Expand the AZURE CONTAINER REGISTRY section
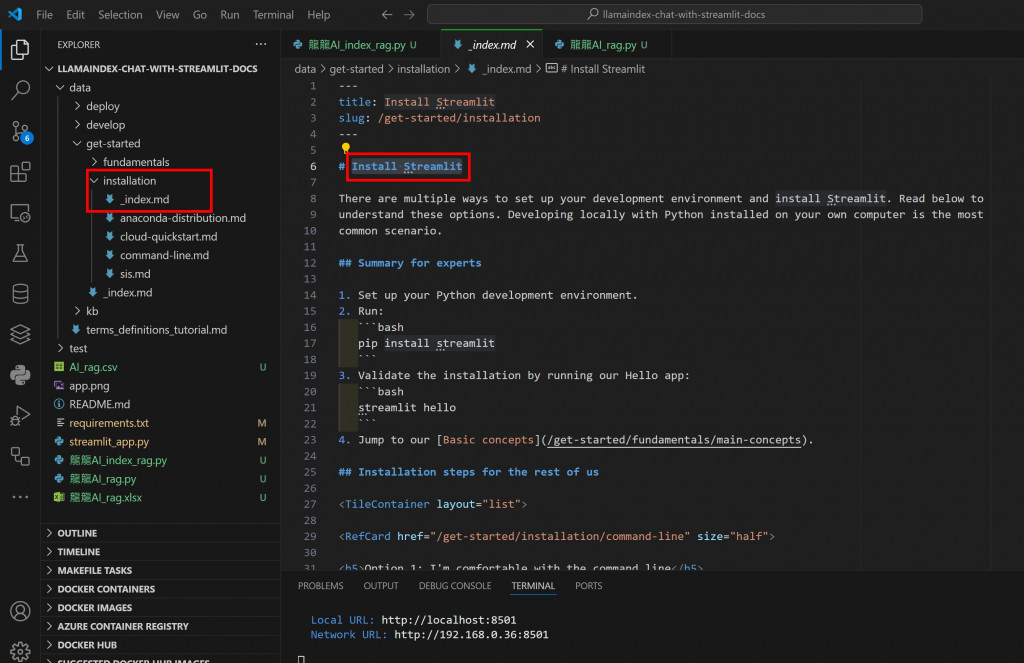Image resolution: width=1024 pixels, height=663 pixels. click(x=160, y=626)
